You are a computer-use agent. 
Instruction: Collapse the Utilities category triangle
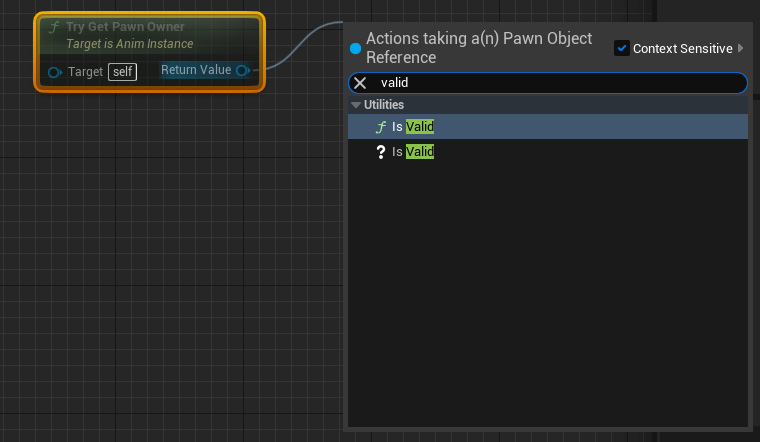tap(356, 105)
